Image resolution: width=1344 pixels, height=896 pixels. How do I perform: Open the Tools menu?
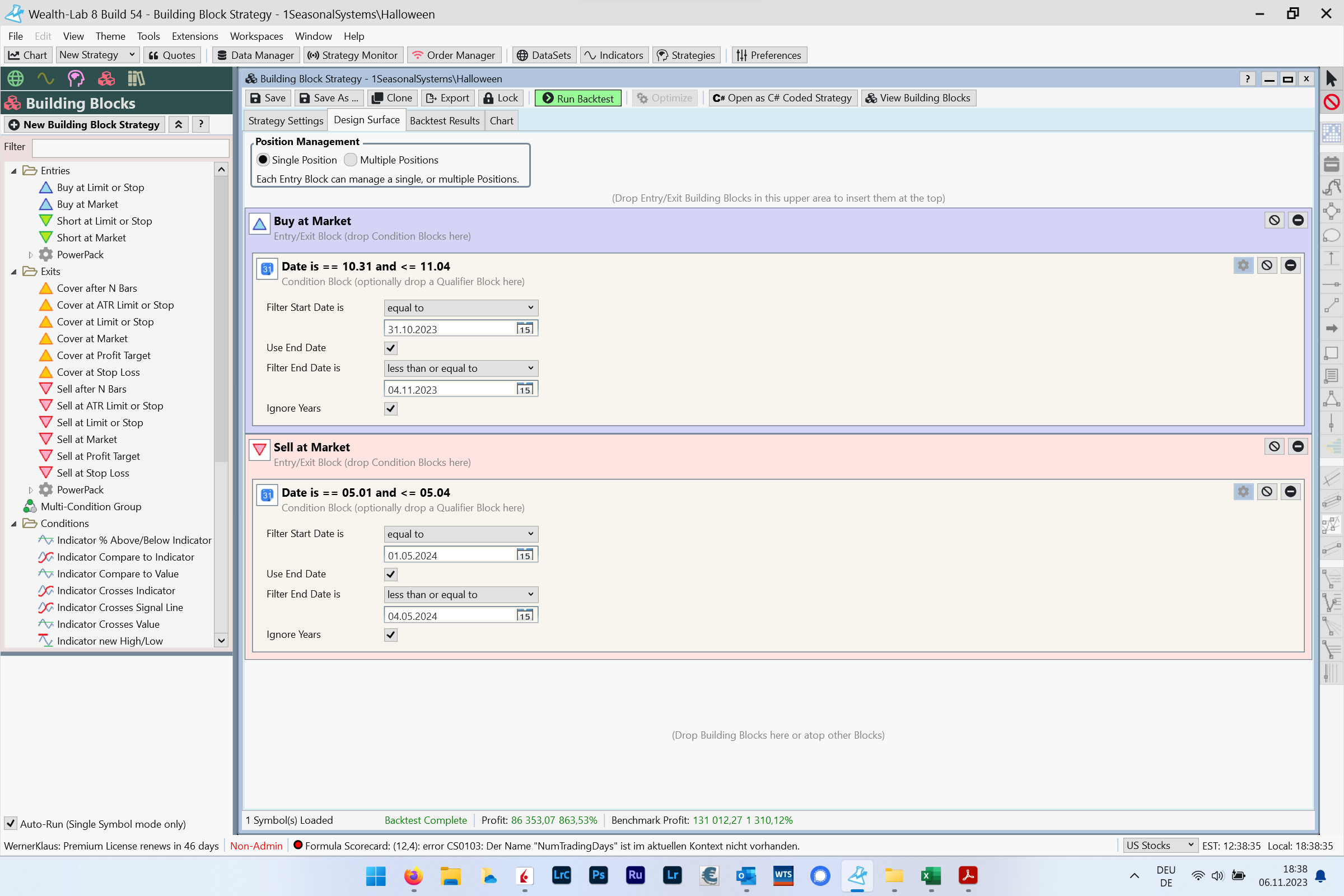(x=148, y=36)
